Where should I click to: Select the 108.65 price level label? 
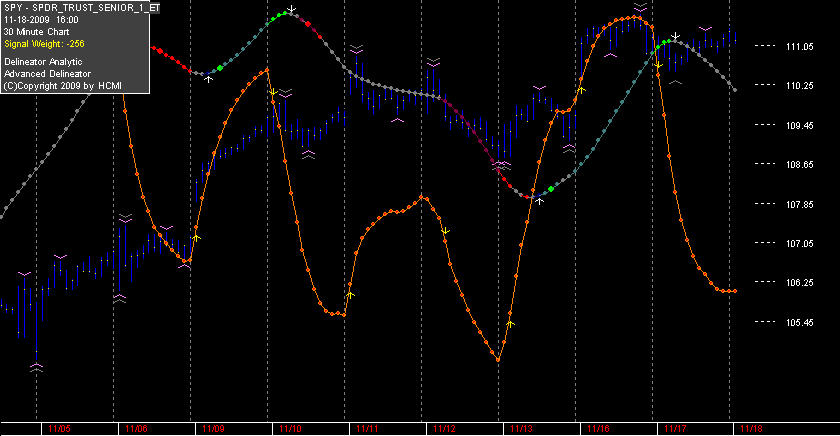click(799, 165)
